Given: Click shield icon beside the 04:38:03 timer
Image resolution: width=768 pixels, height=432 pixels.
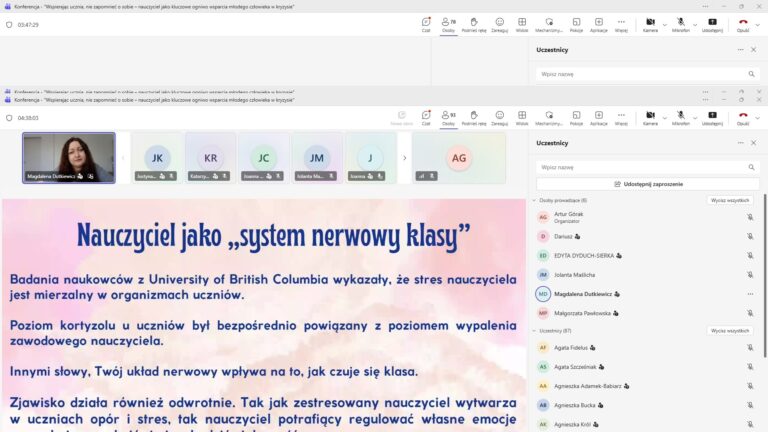Looking at the screenshot, I should pyautogui.click(x=9, y=118).
